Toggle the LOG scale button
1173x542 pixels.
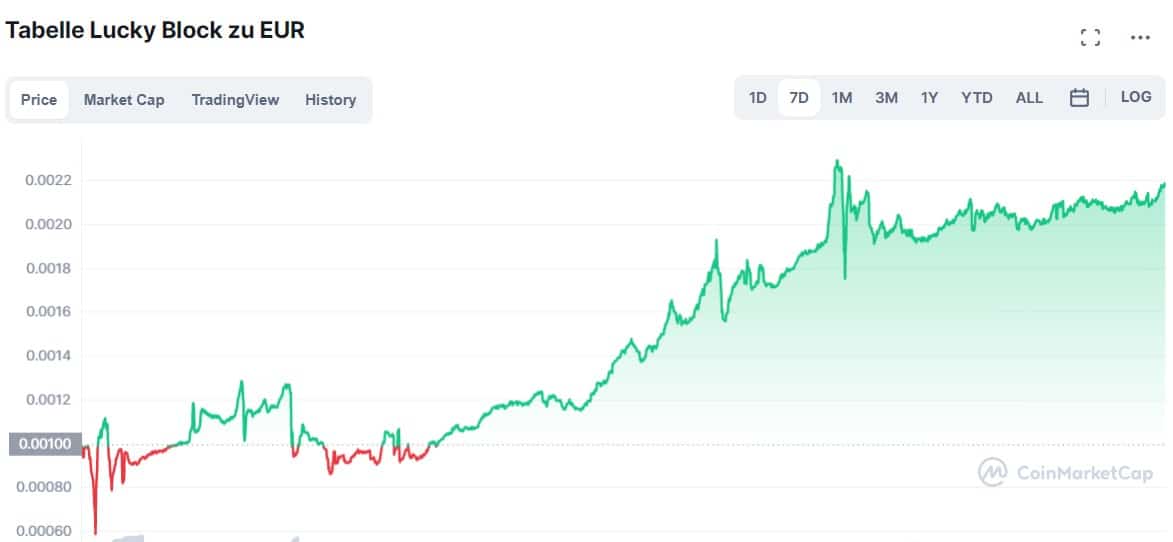(x=1136, y=97)
